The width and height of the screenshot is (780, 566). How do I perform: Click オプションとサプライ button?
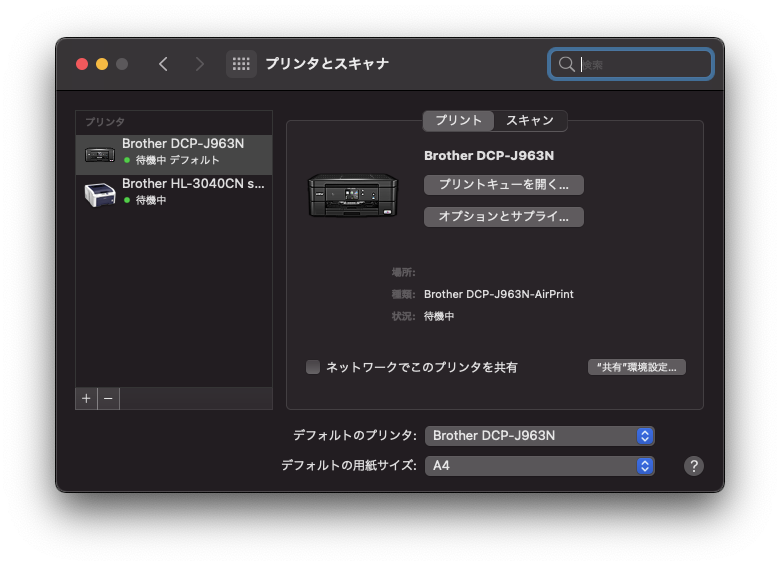503,217
